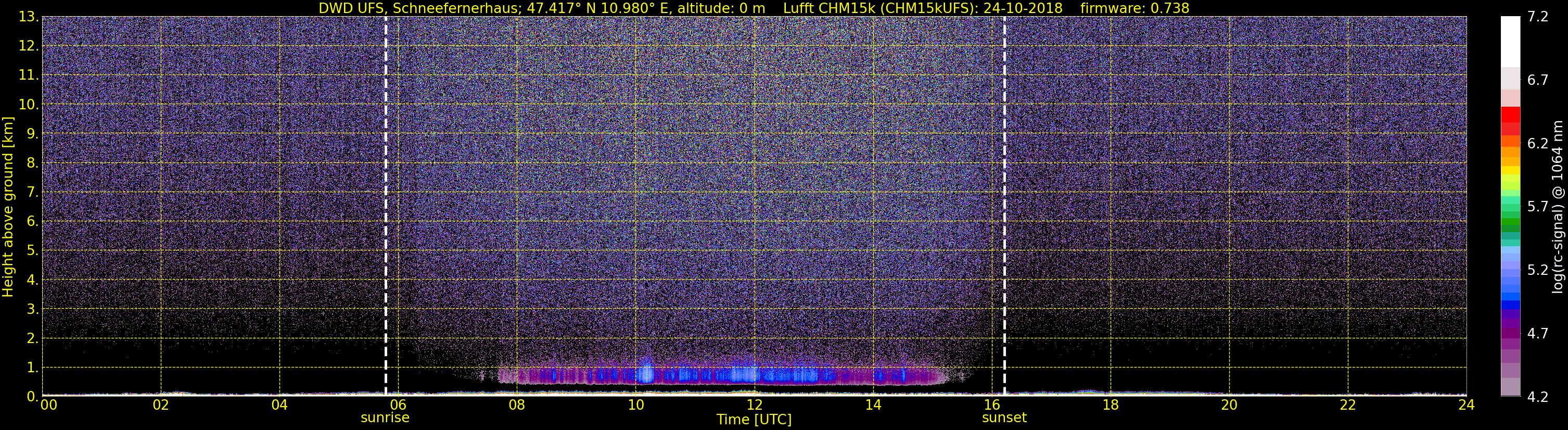Click the "06" tick on the time axis
1568x430 pixels.
click(398, 405)
